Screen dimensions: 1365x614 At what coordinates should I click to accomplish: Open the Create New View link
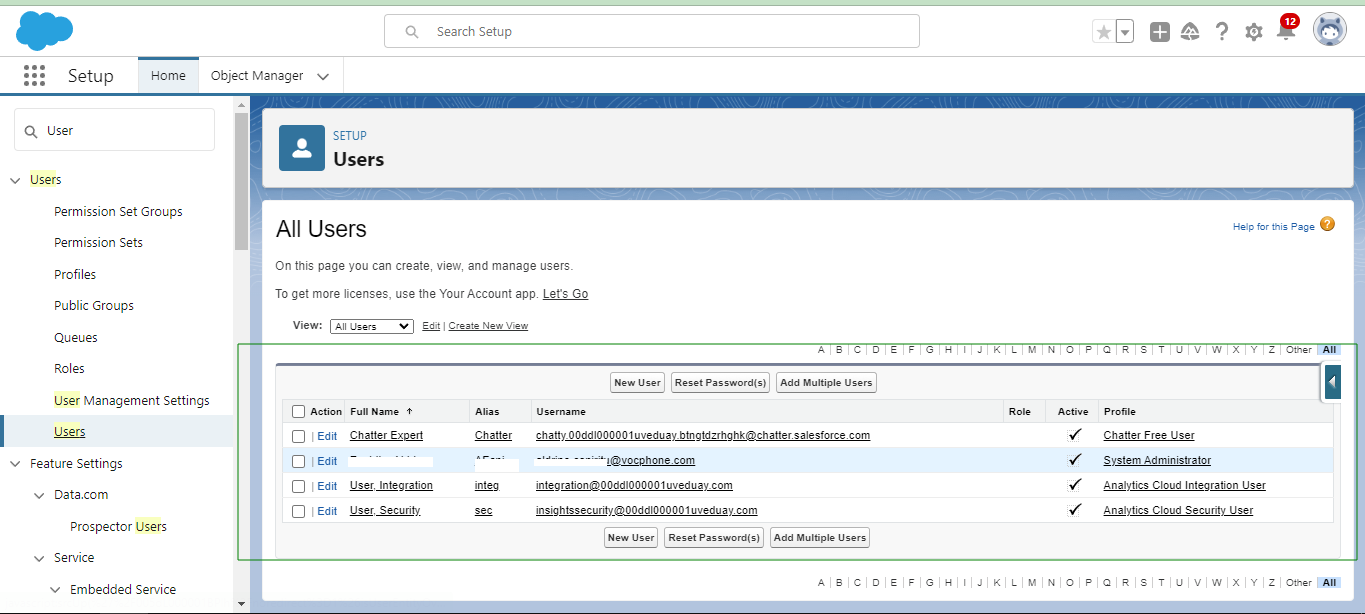coord(488,326)
